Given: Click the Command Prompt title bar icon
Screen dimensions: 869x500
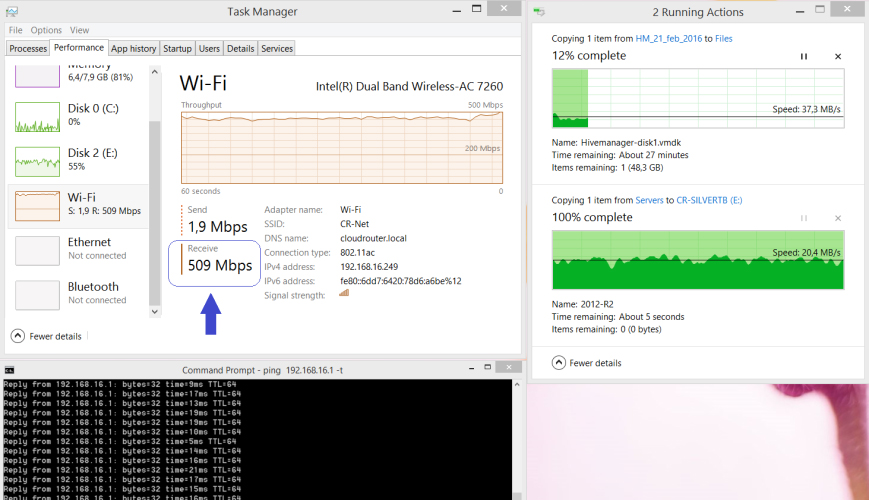Looking at the screenshot, I should click(9, 370).
